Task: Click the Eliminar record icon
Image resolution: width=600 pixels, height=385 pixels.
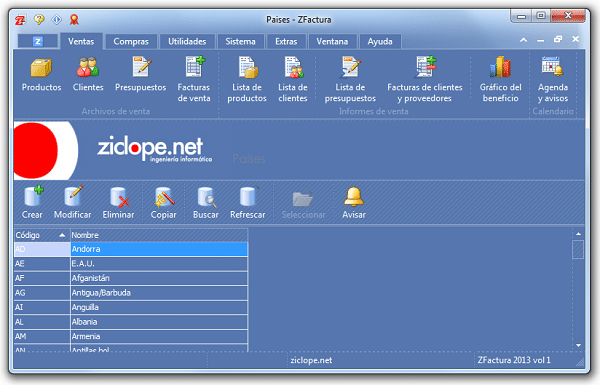Action: (x=119, y=197)
